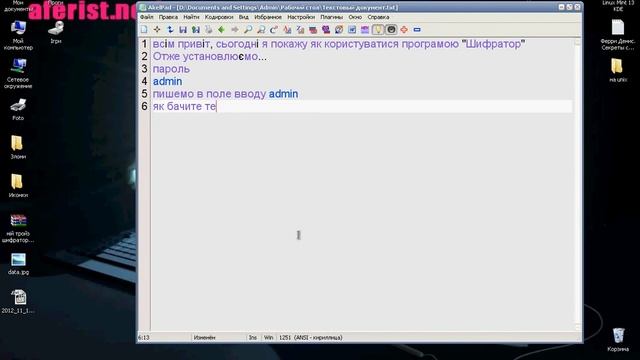Select the Иконки folder on desktop
Image resolution: width=640 pixels, height=360 pixels.
[x=18, y=186]
